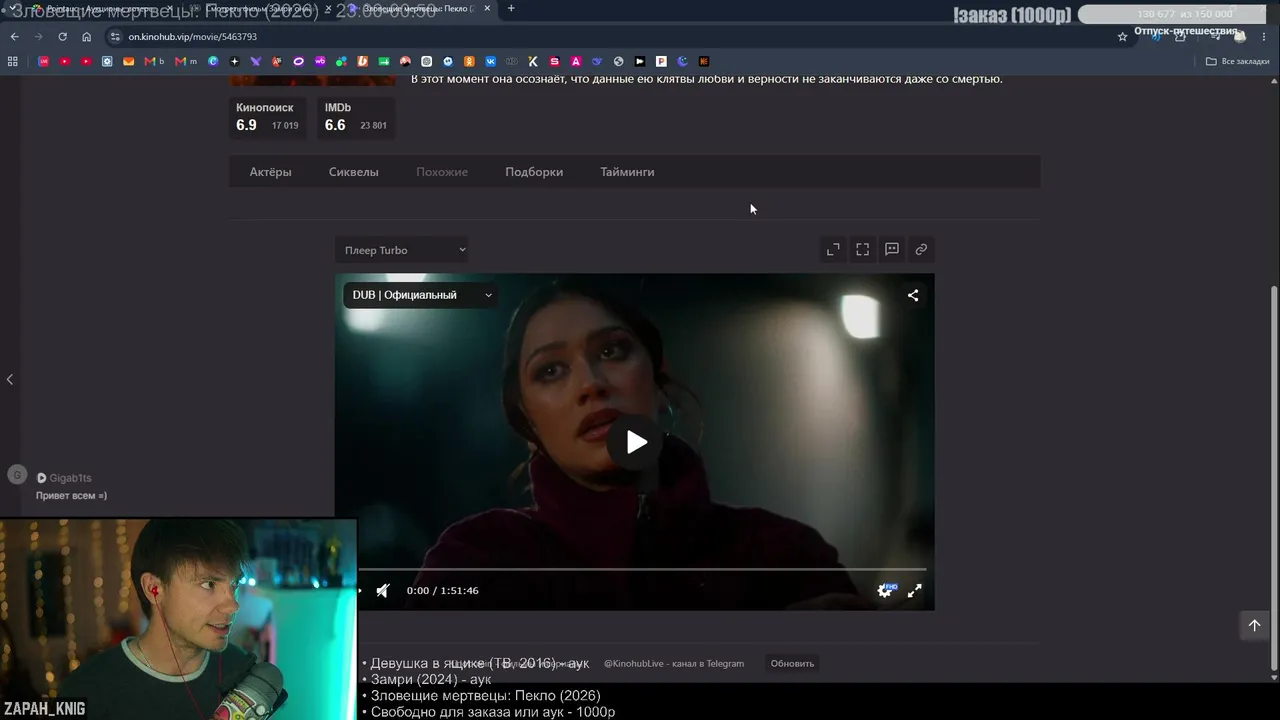Share the video using share icon

[913, 295]
